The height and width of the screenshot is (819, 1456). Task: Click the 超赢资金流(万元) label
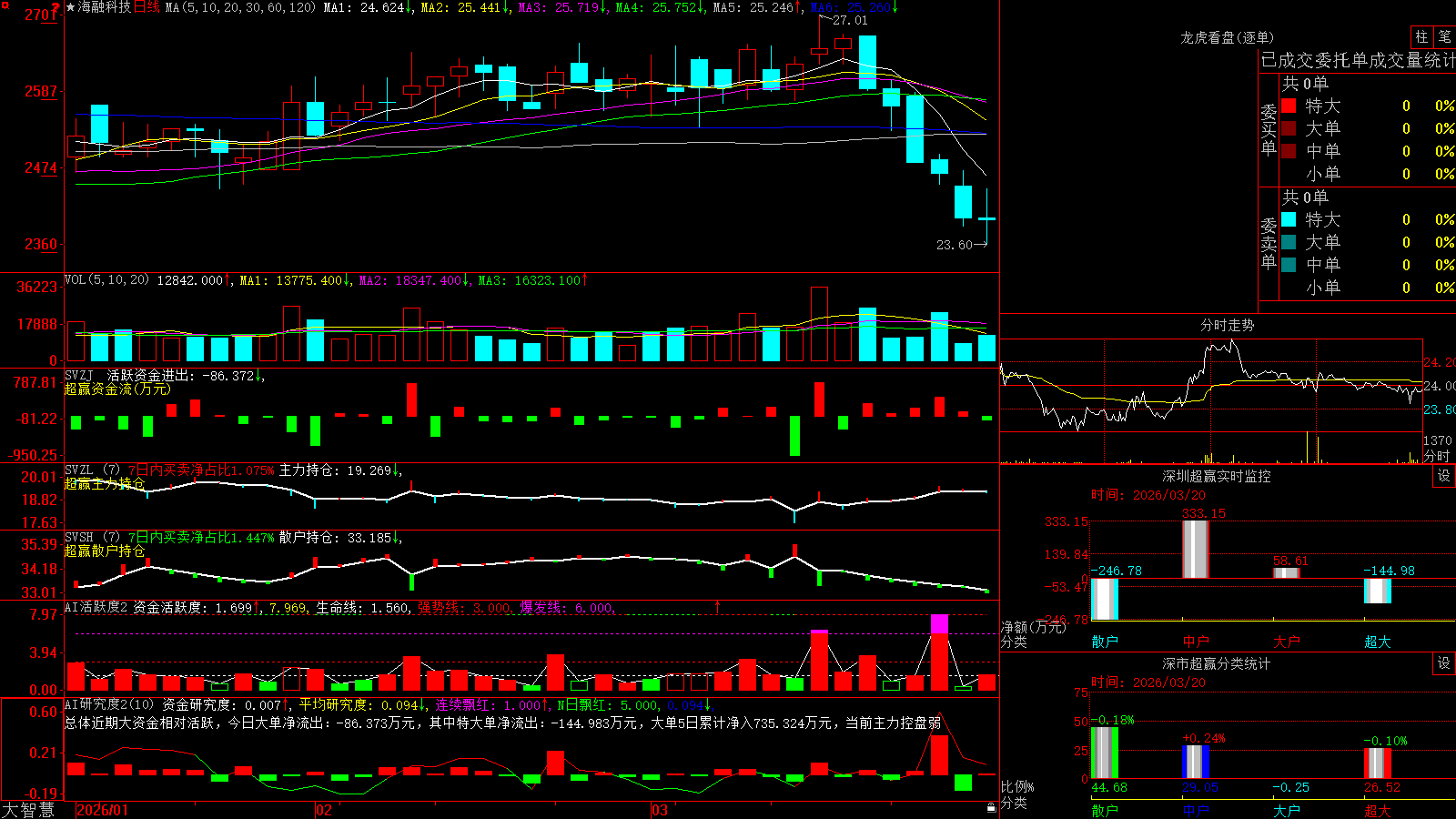[x=116, y=389]
